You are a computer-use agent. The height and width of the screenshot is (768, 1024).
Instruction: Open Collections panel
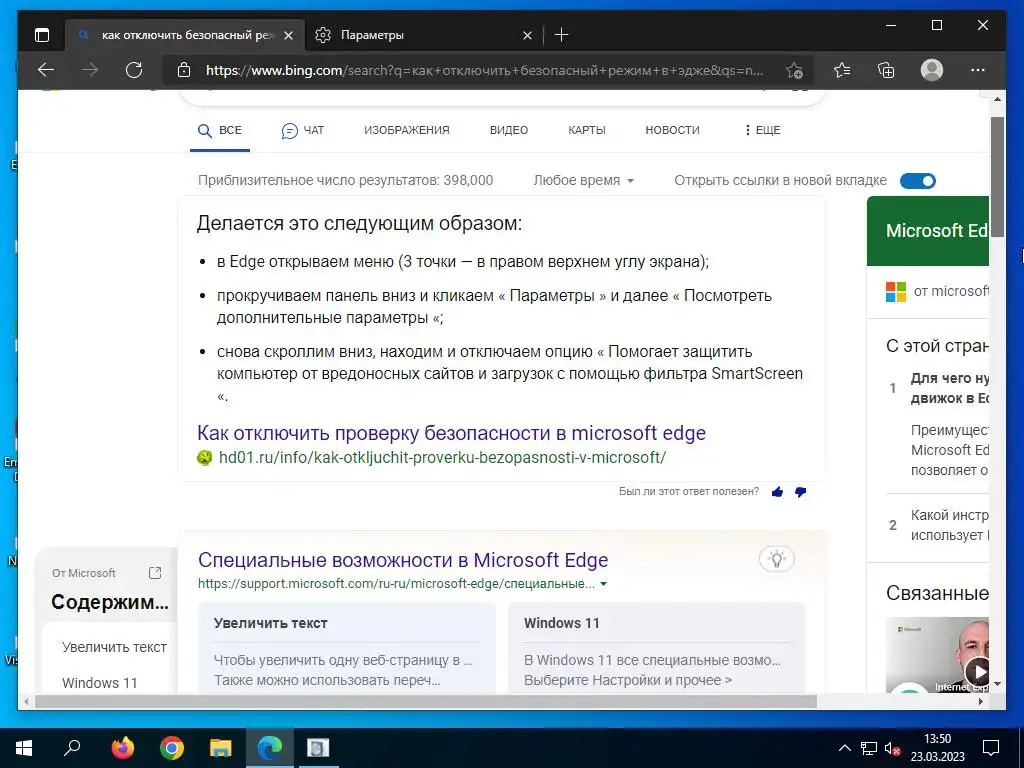[x=886, y=70]
